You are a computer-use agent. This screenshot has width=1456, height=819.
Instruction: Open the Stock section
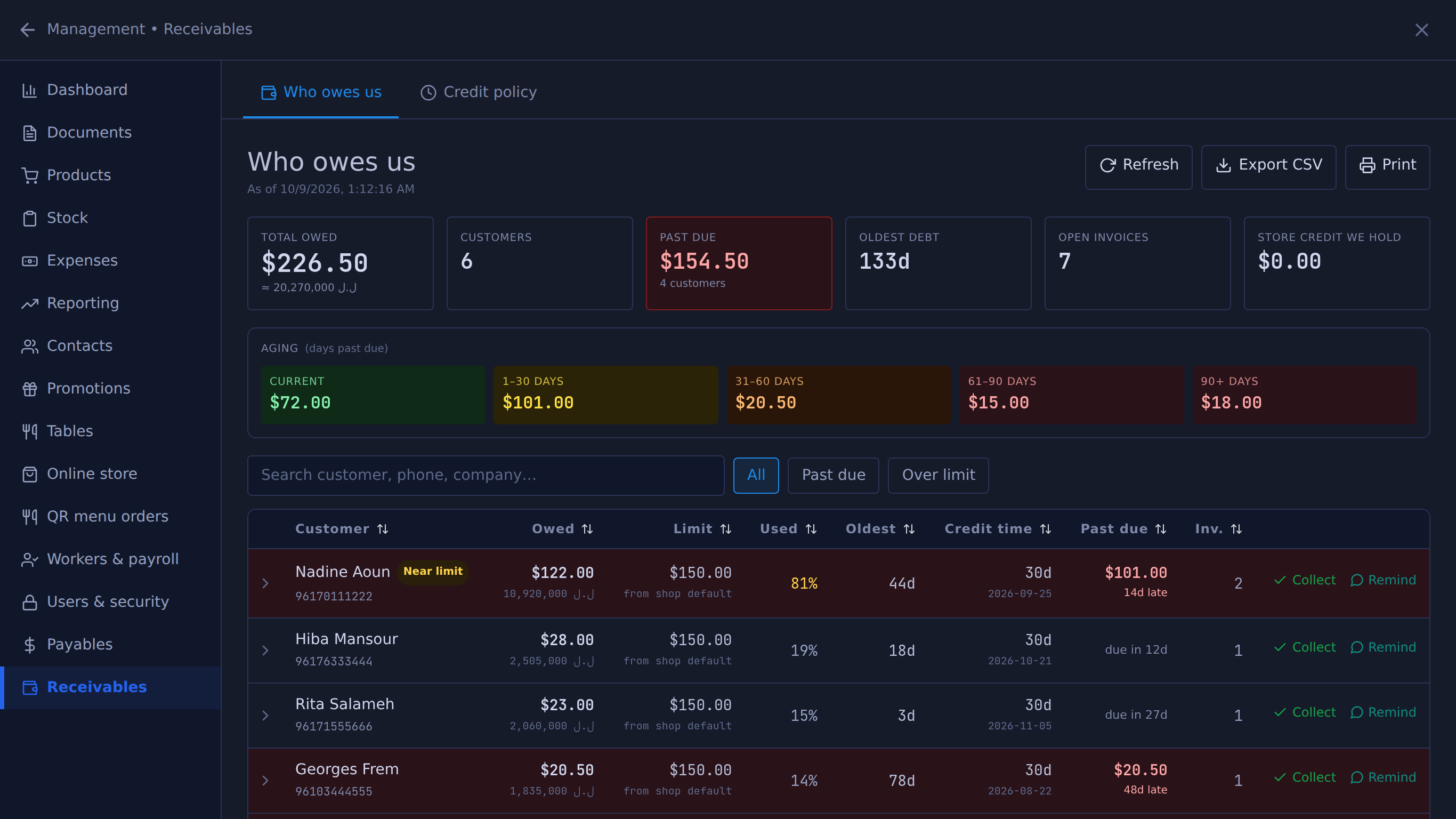[111, 218]
